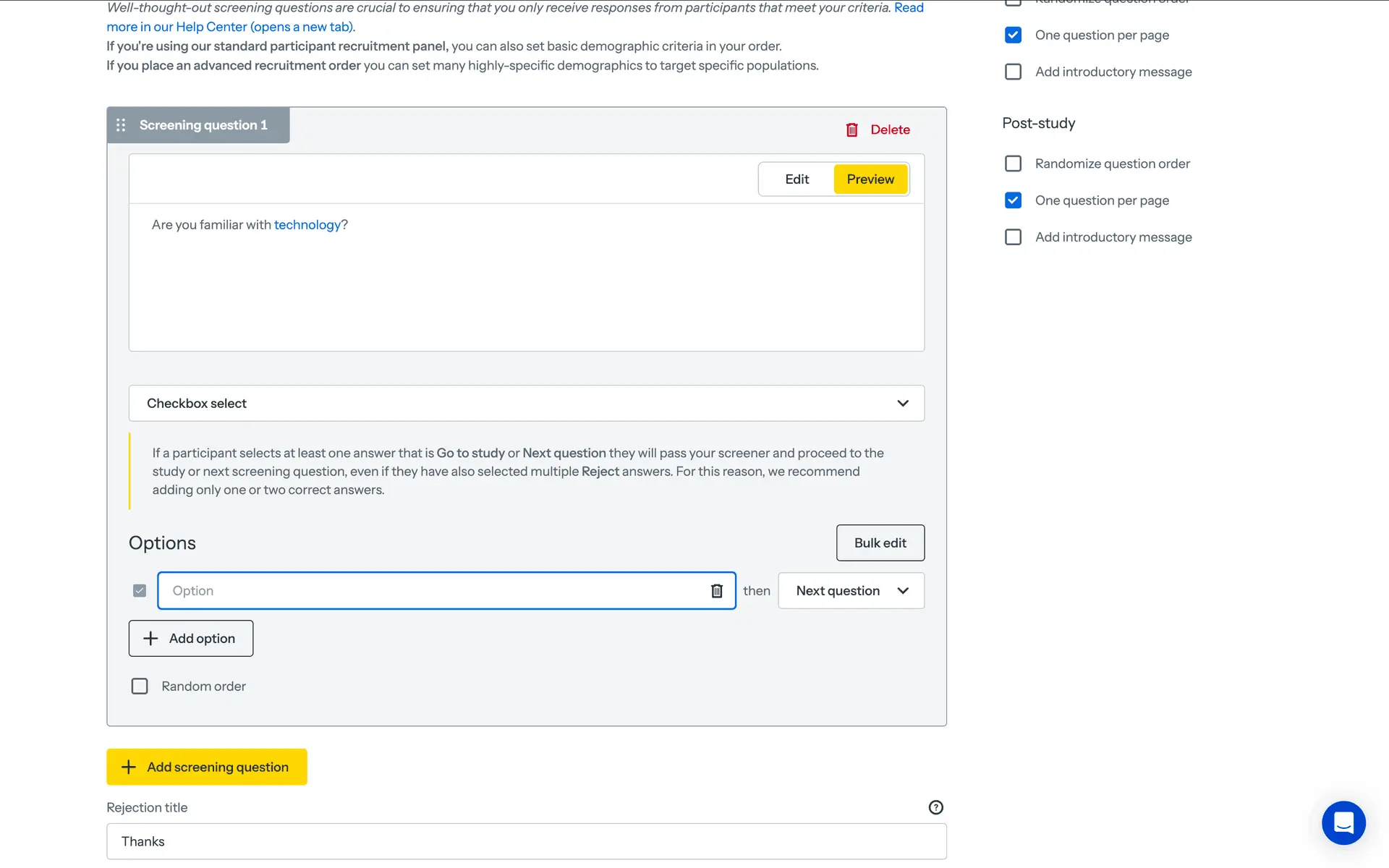
Task: Click the Rejection title help icon
Action: [935, 807]
